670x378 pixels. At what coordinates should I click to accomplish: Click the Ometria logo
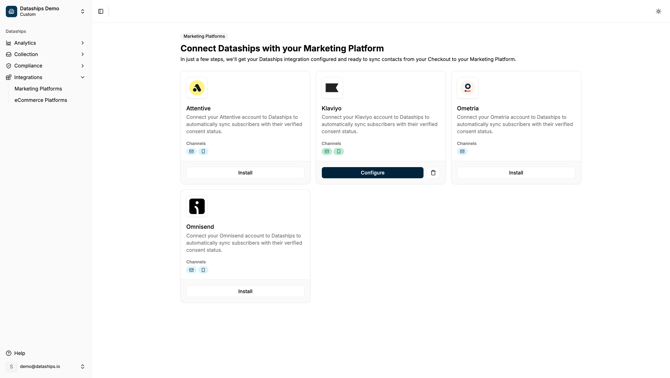[467, 88]
